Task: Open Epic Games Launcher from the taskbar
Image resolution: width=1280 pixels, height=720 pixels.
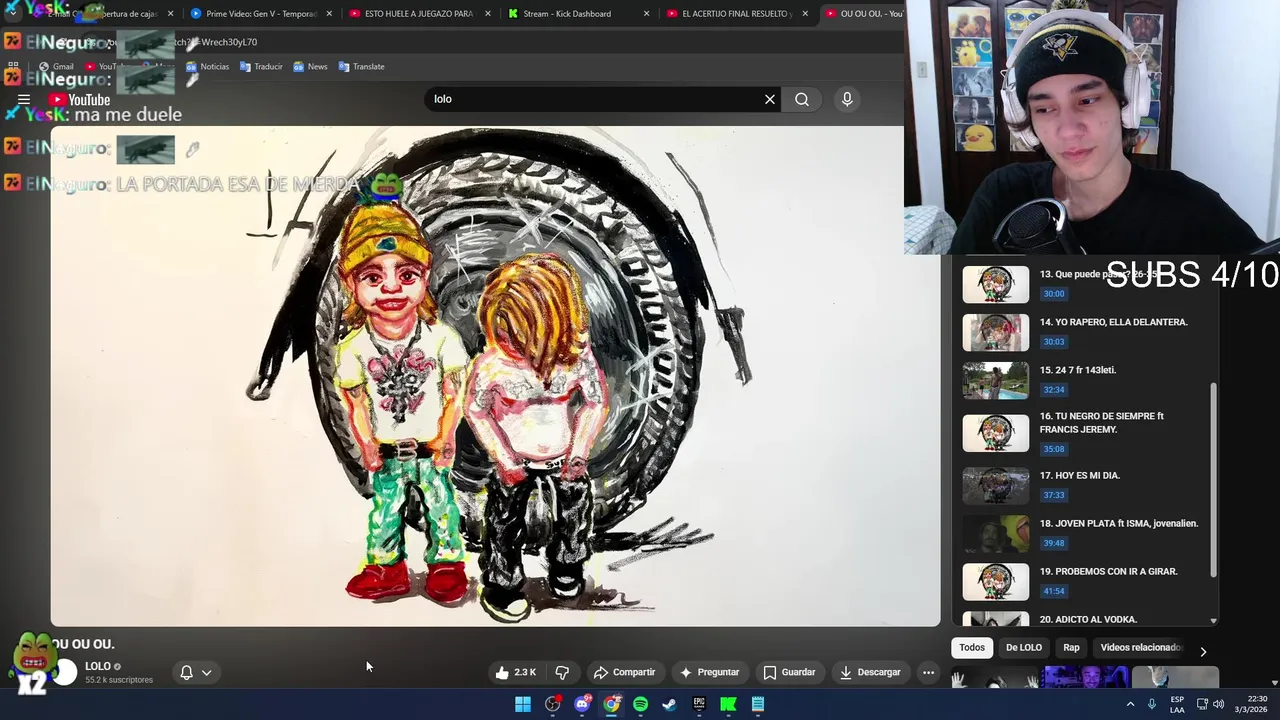Action: pyautogui.click(x=699, y=704)
